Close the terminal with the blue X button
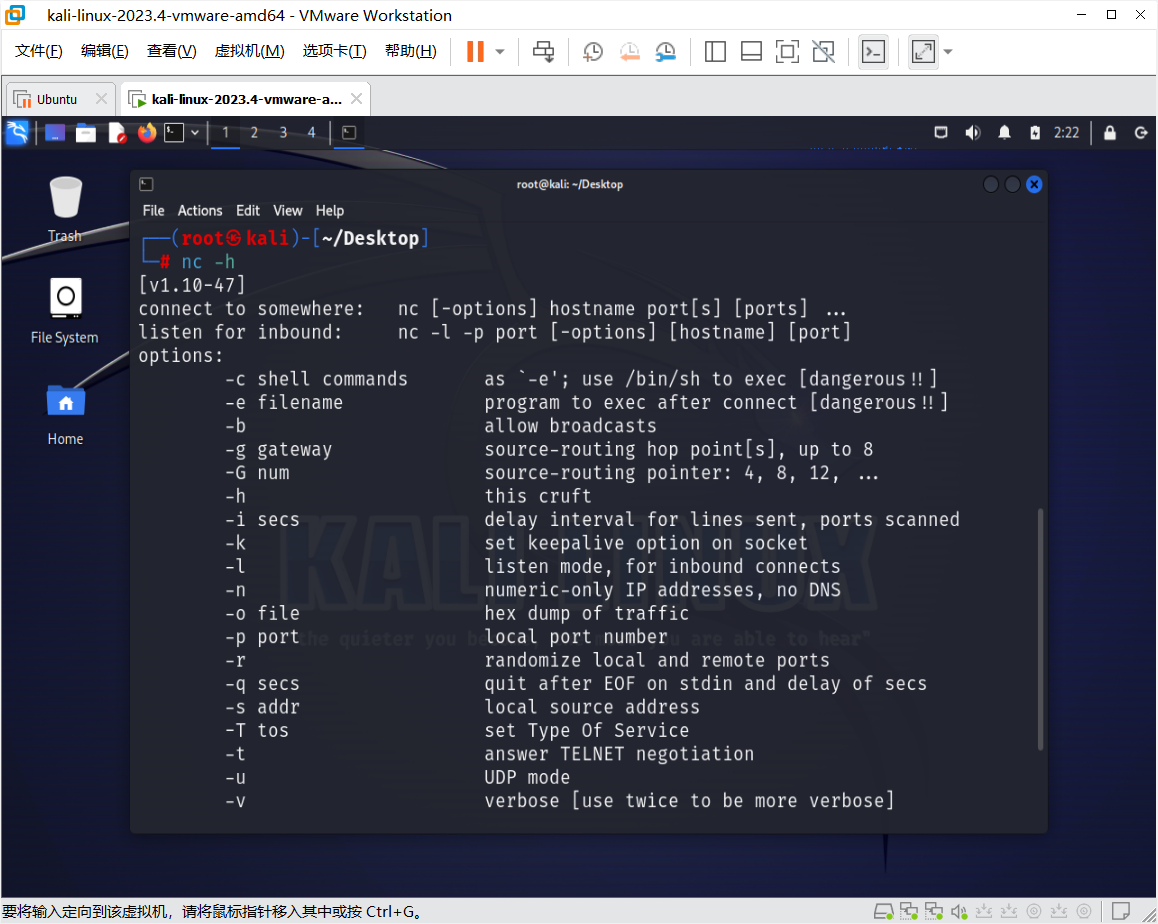This screenshot has width=1158, height=924. (1034, 184)
